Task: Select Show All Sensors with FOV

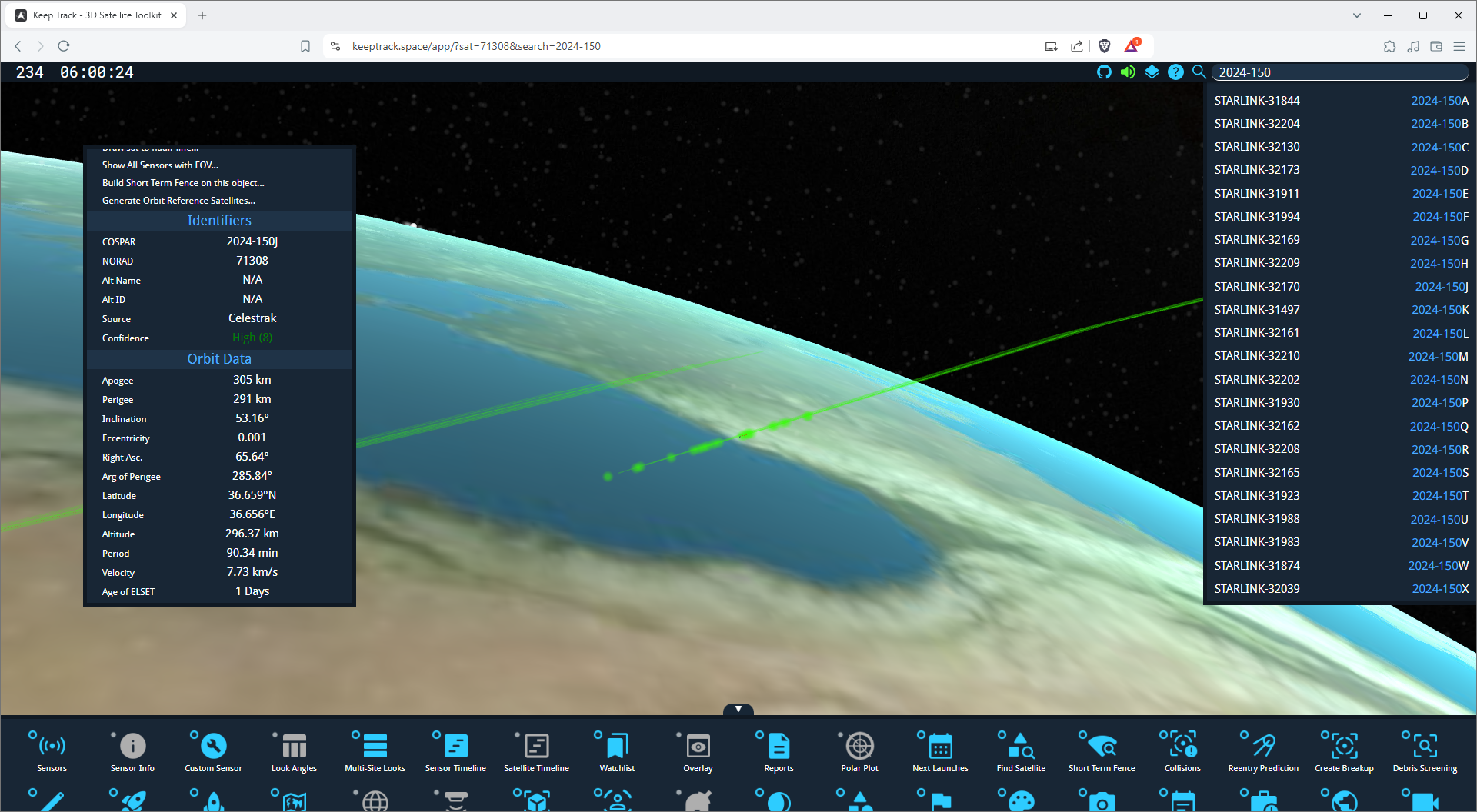Action: pos(160,165)
